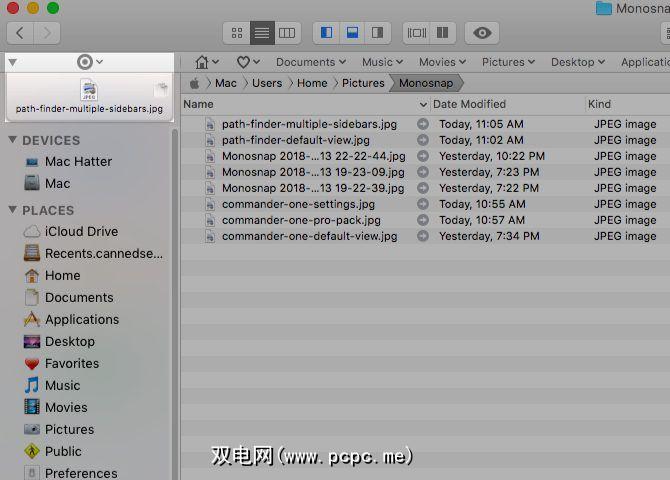Image resolution: width=670 pixels, height=480 pixels.
Task: Switch to column view
Action: (287, 33)
